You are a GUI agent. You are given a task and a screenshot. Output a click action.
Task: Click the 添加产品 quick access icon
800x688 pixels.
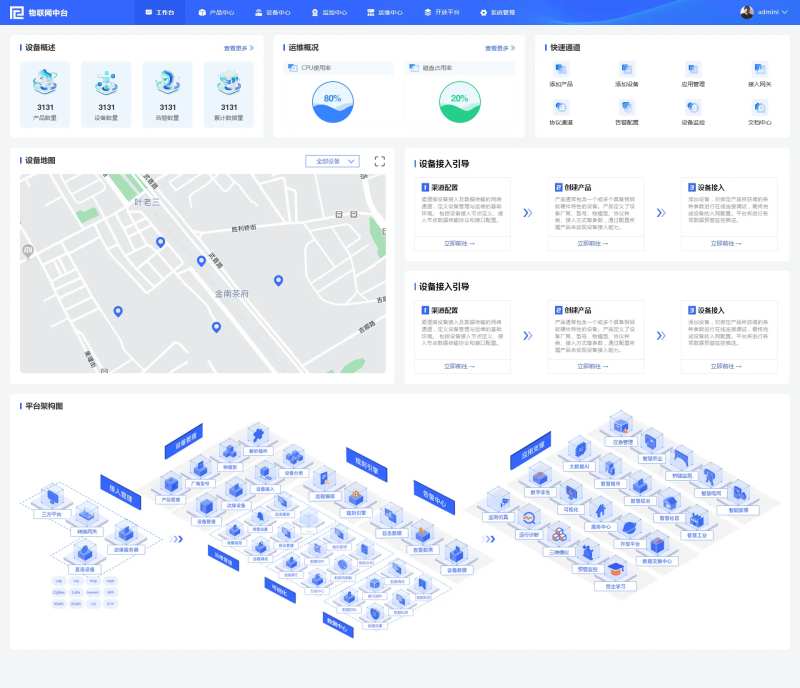561,69
